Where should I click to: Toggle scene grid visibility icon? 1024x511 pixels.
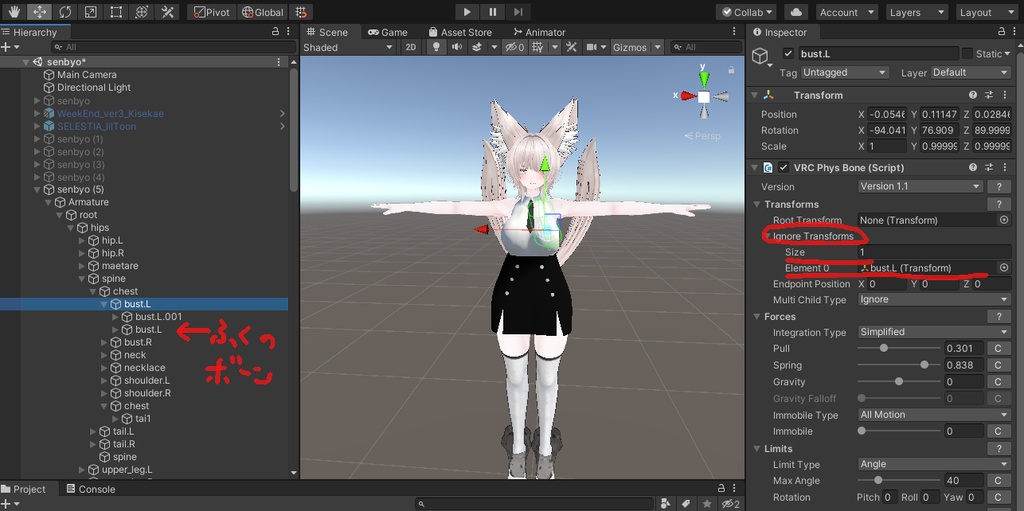point(537,47)
